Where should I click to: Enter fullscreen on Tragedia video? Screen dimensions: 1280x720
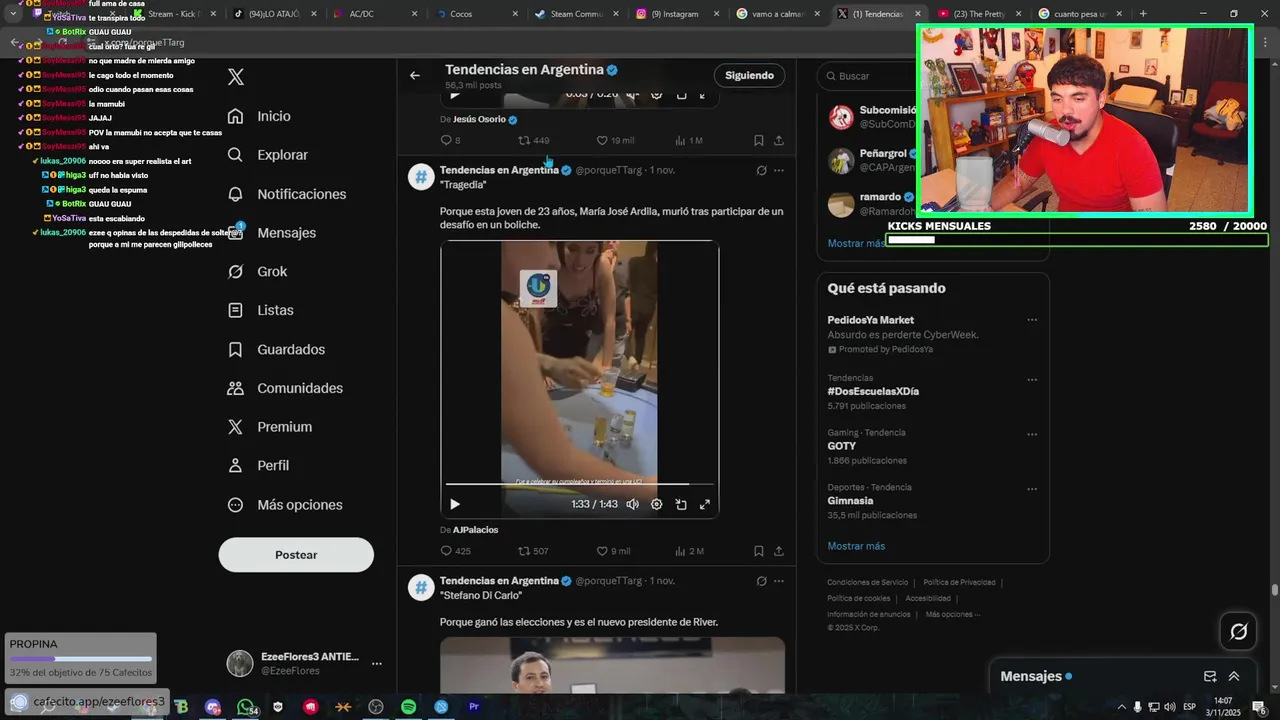click(705, 505)
